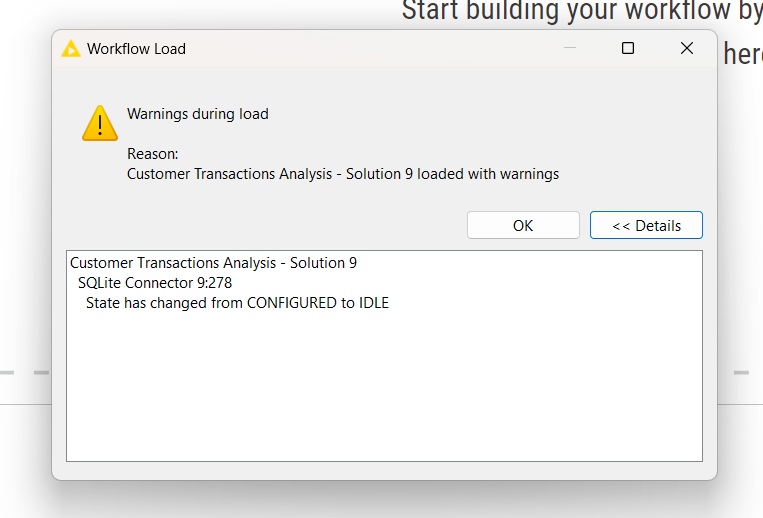Click the greyed-out minimize button
Image resolution: width=763 pixels, height=518 pixels.
pyautogui.click(x=569, y=48)
